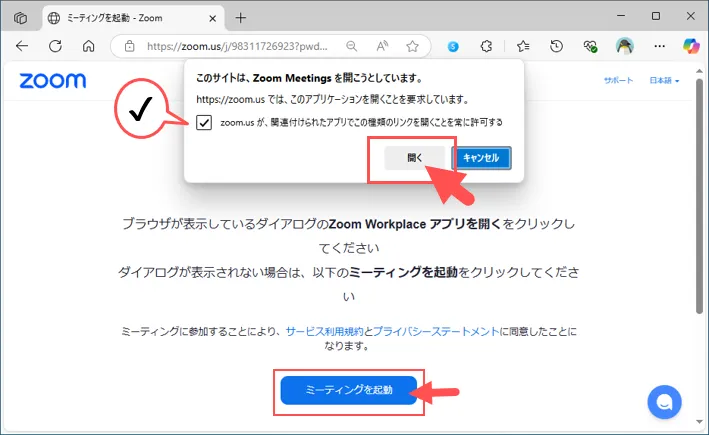Expand the 日本語 language dropdown
Screen dimensions: 709x435
click(x=664, y=80)
